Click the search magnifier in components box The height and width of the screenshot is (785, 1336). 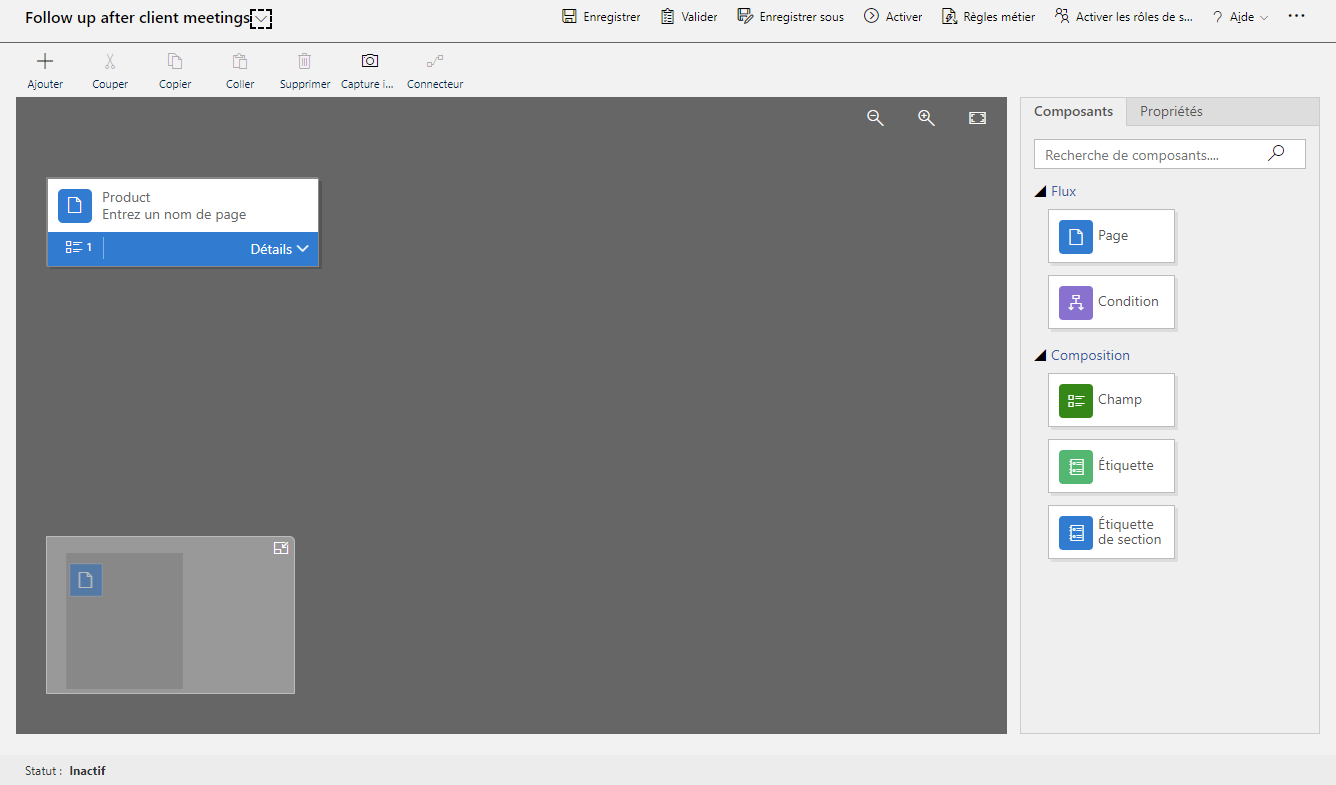click(x=1276, y=154)
